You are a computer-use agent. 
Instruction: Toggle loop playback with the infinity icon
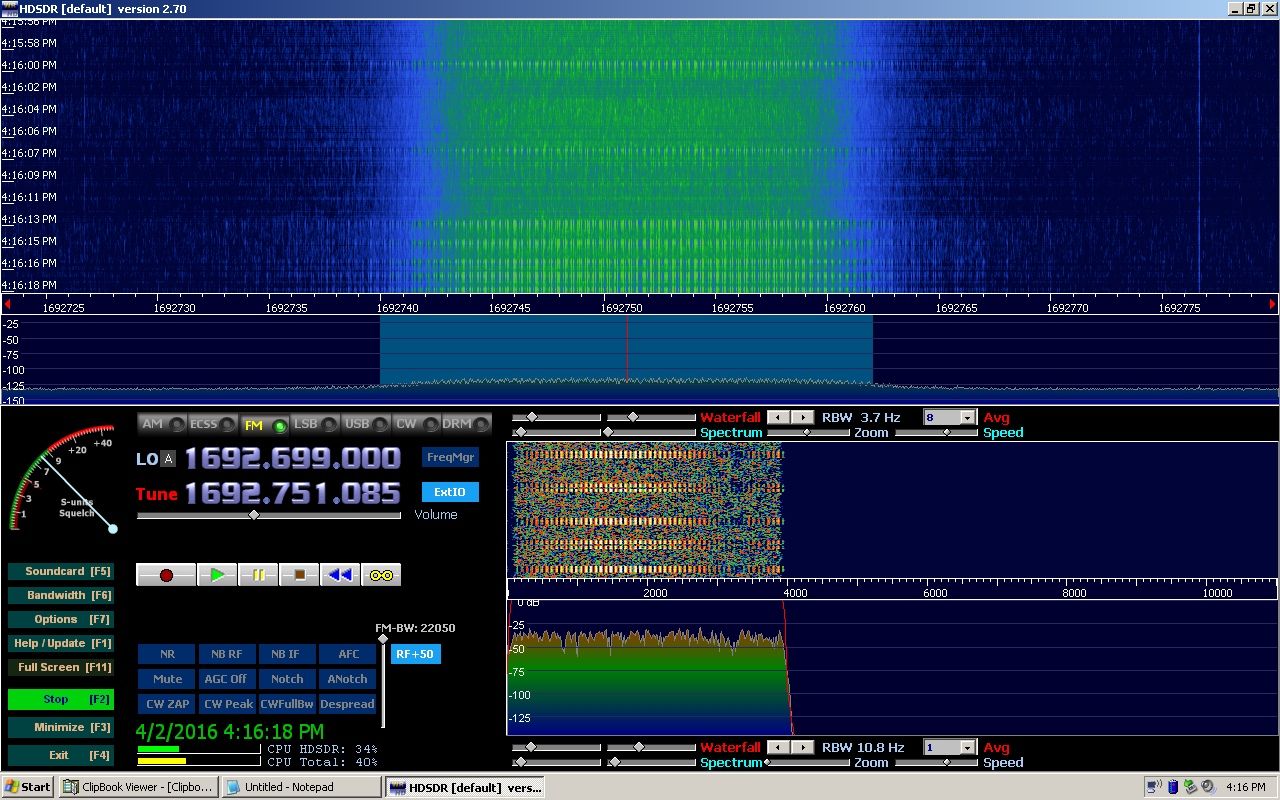coord(381,575)
